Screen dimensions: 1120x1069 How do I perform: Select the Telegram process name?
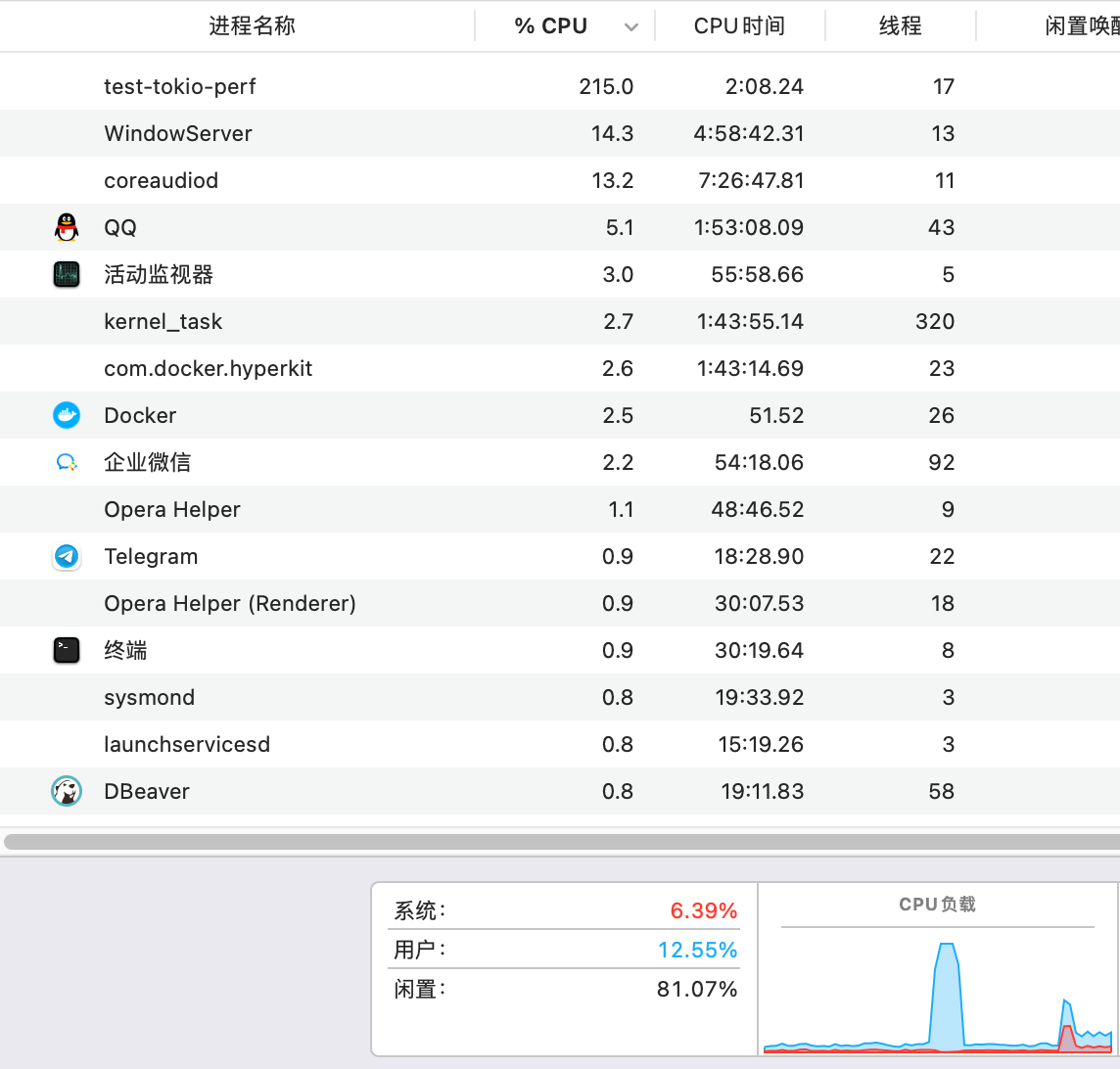pyautogui.click(x=151, y=556)
